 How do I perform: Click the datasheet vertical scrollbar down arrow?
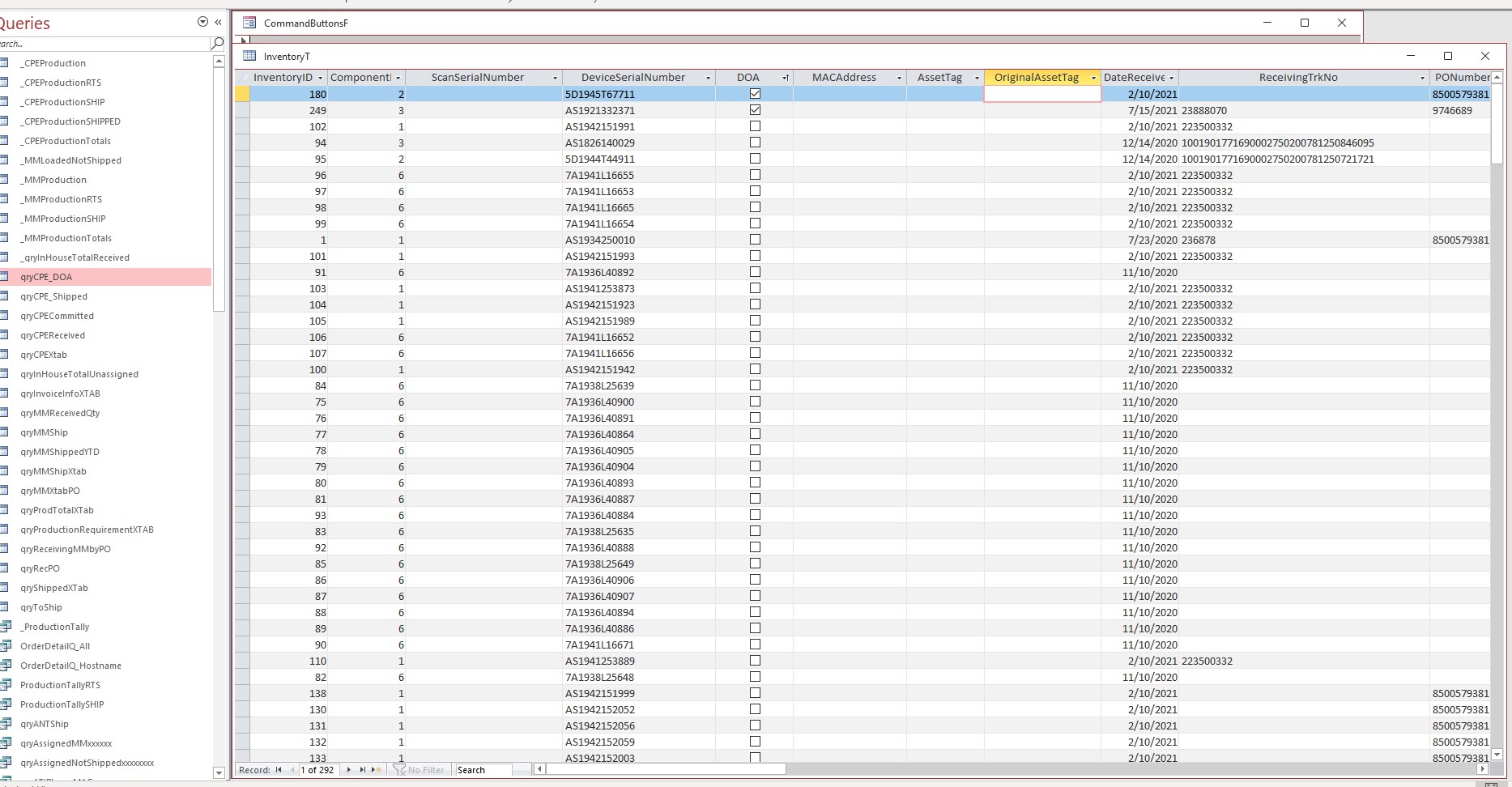tap(1497, 755)
